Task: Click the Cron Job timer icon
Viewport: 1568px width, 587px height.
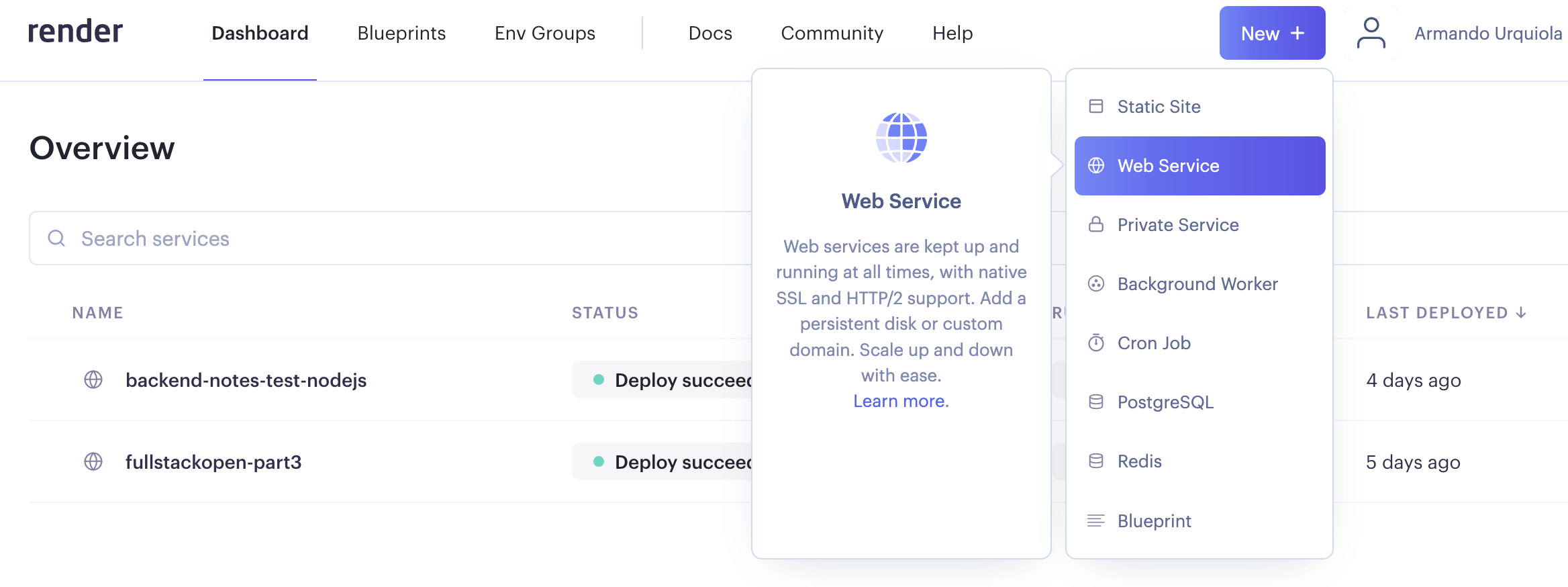Action: pos(1096,343)
